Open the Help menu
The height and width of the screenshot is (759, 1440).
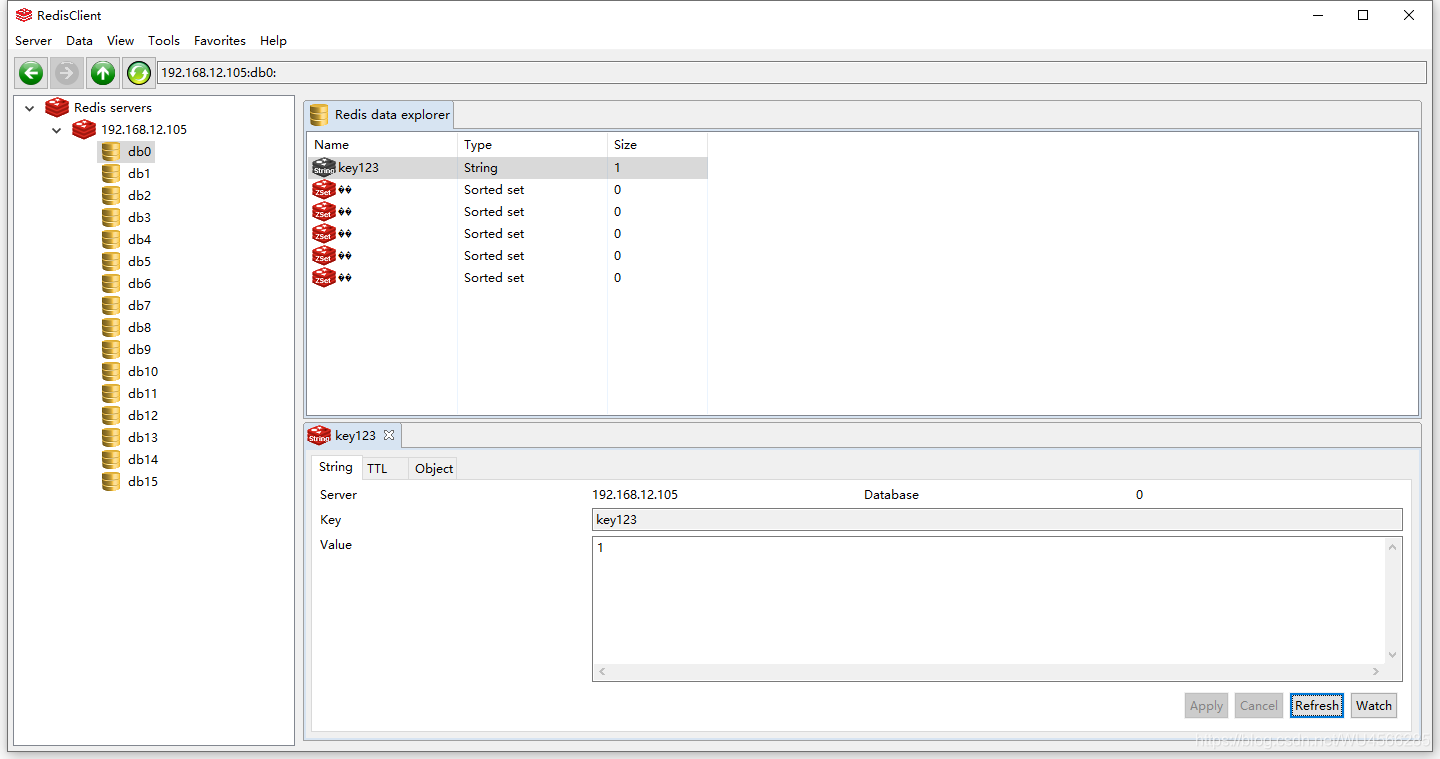pos(273,41)
